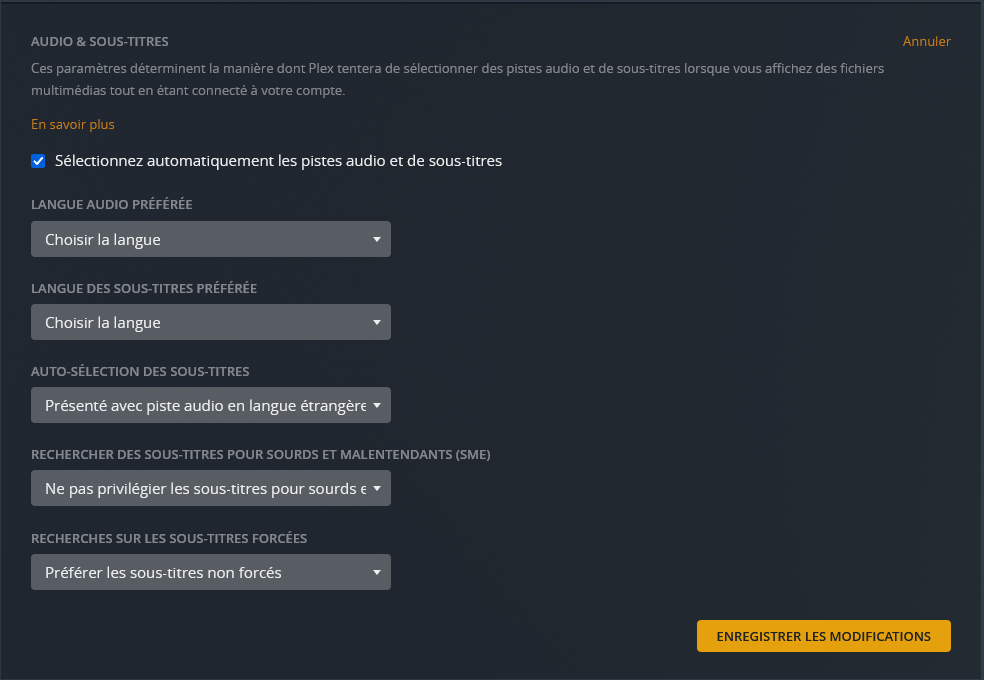Viewport: 984px width, 680px height.
Task: Expand the Auto-sélection des sous-titres dropdown
Action: (211, 405)
